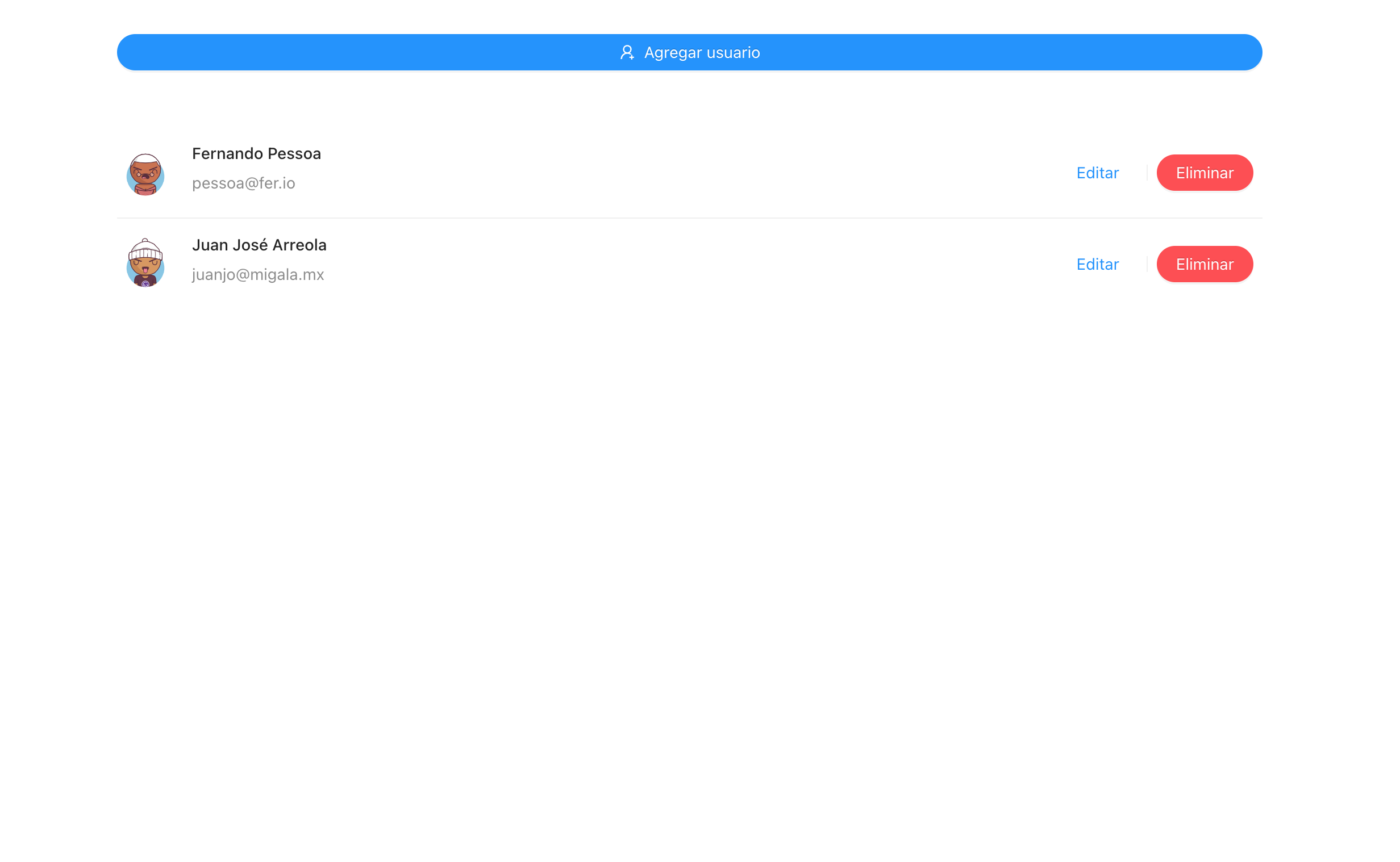Open Juan José Arreola's avatar picture
The height and width of the screenshot is (862, 1400).
tap(145, 264)
